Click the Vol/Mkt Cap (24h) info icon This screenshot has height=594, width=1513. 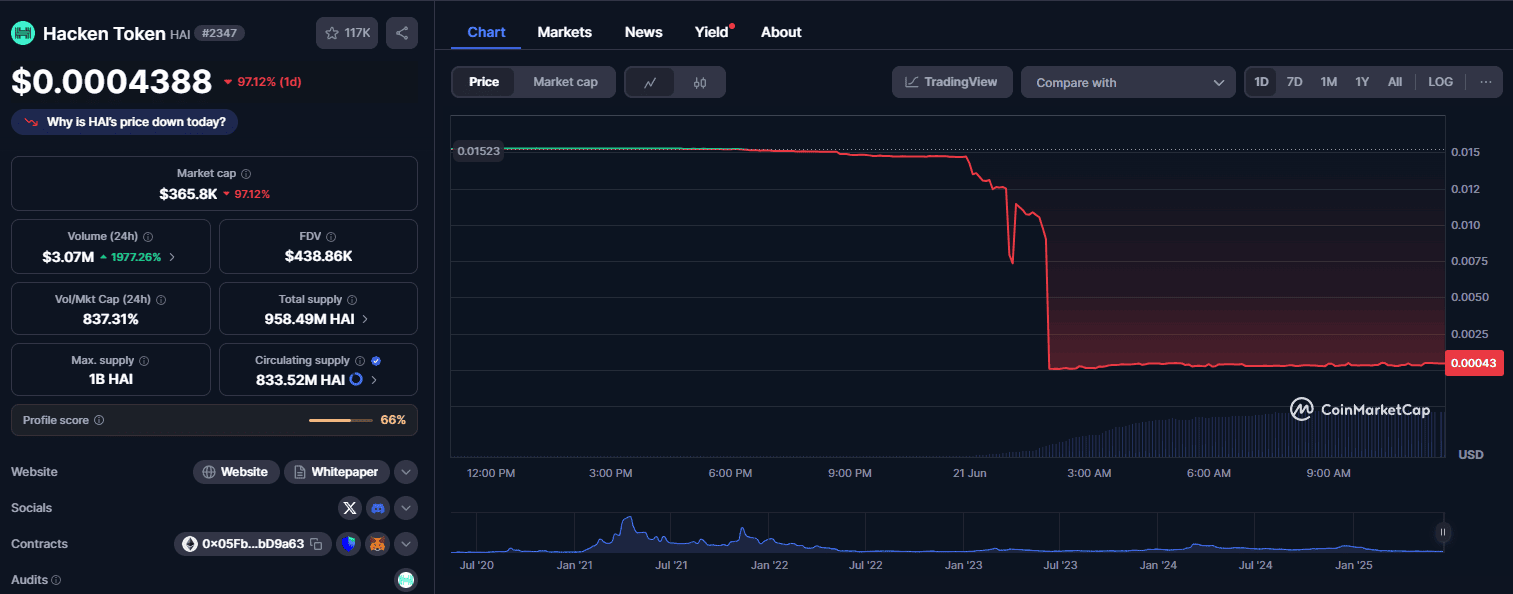pyautogui.click(x=161, y=299)
